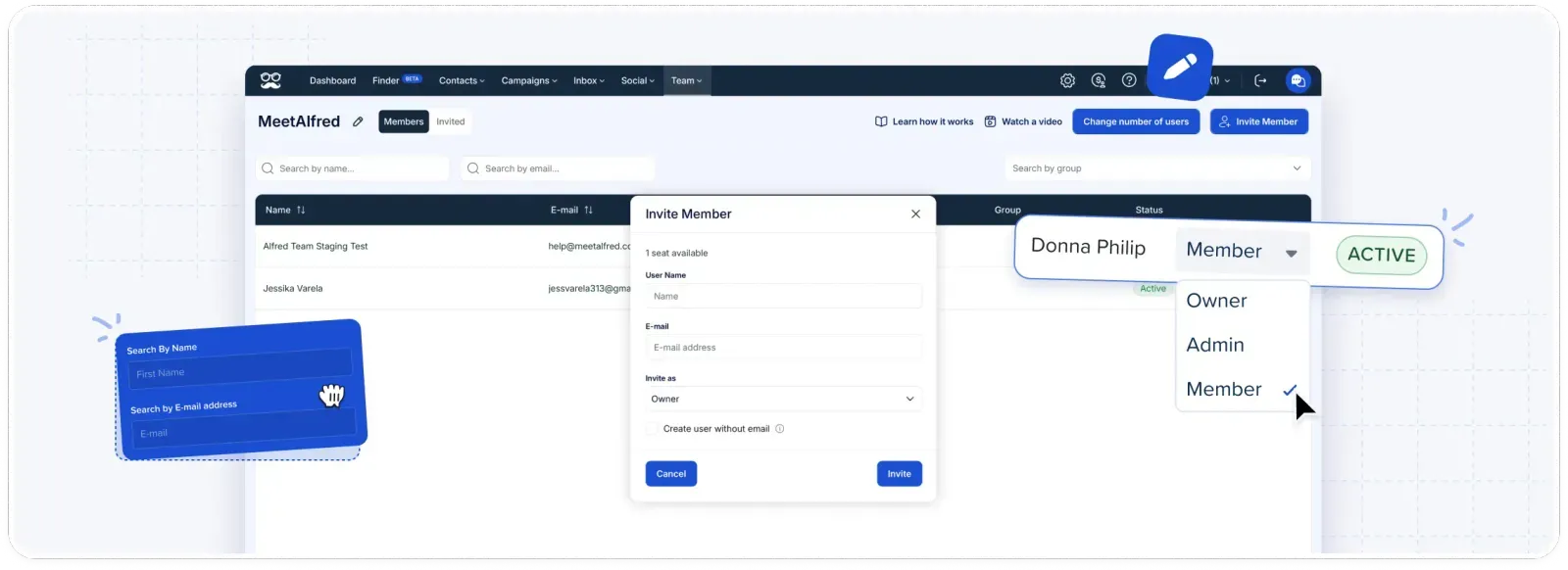The height and width of the screenshot is (570, 1568).
Task: Click the Group column header
Action: pos(1007,210)
